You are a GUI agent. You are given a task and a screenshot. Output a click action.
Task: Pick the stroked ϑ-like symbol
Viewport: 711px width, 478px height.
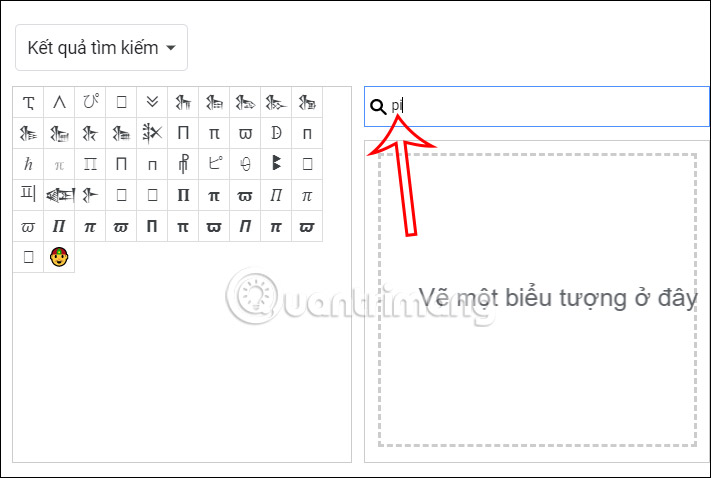245,164
